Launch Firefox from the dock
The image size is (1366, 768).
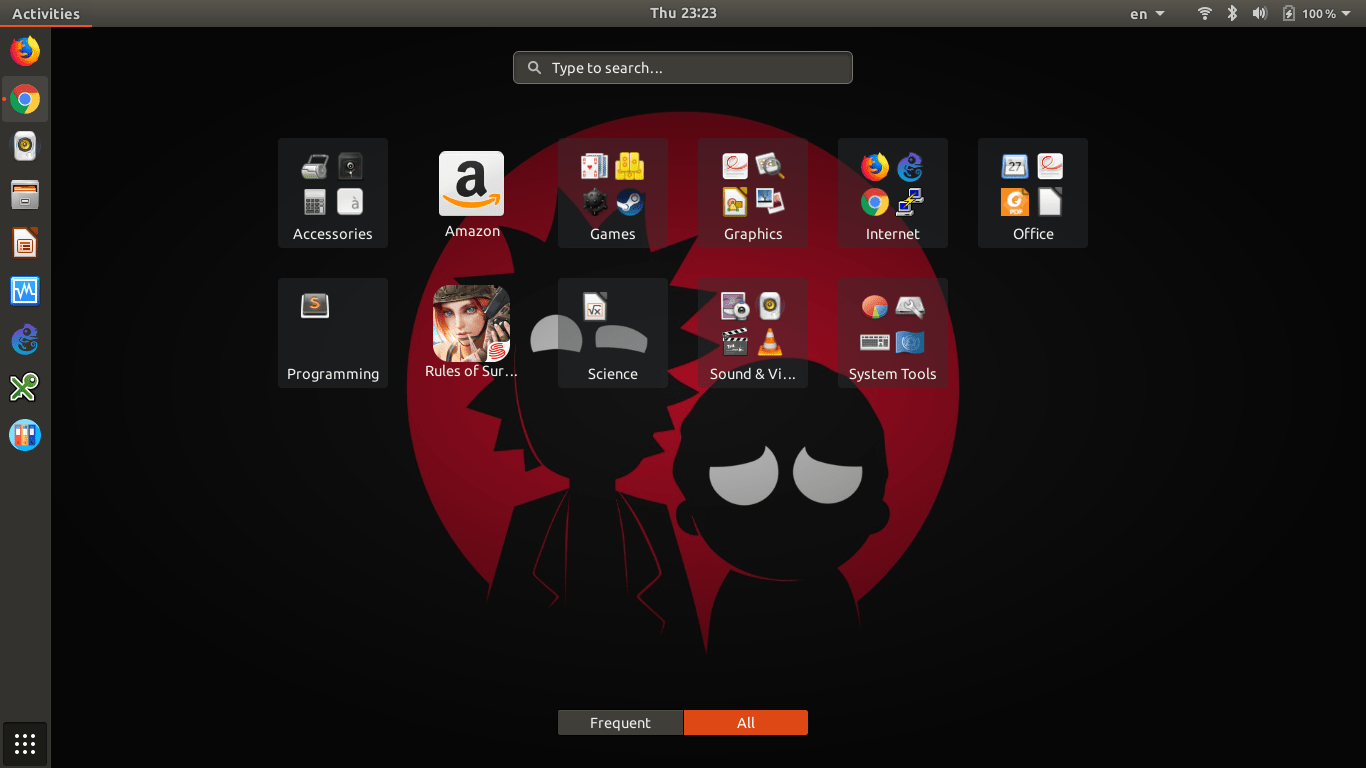point(25,51)
